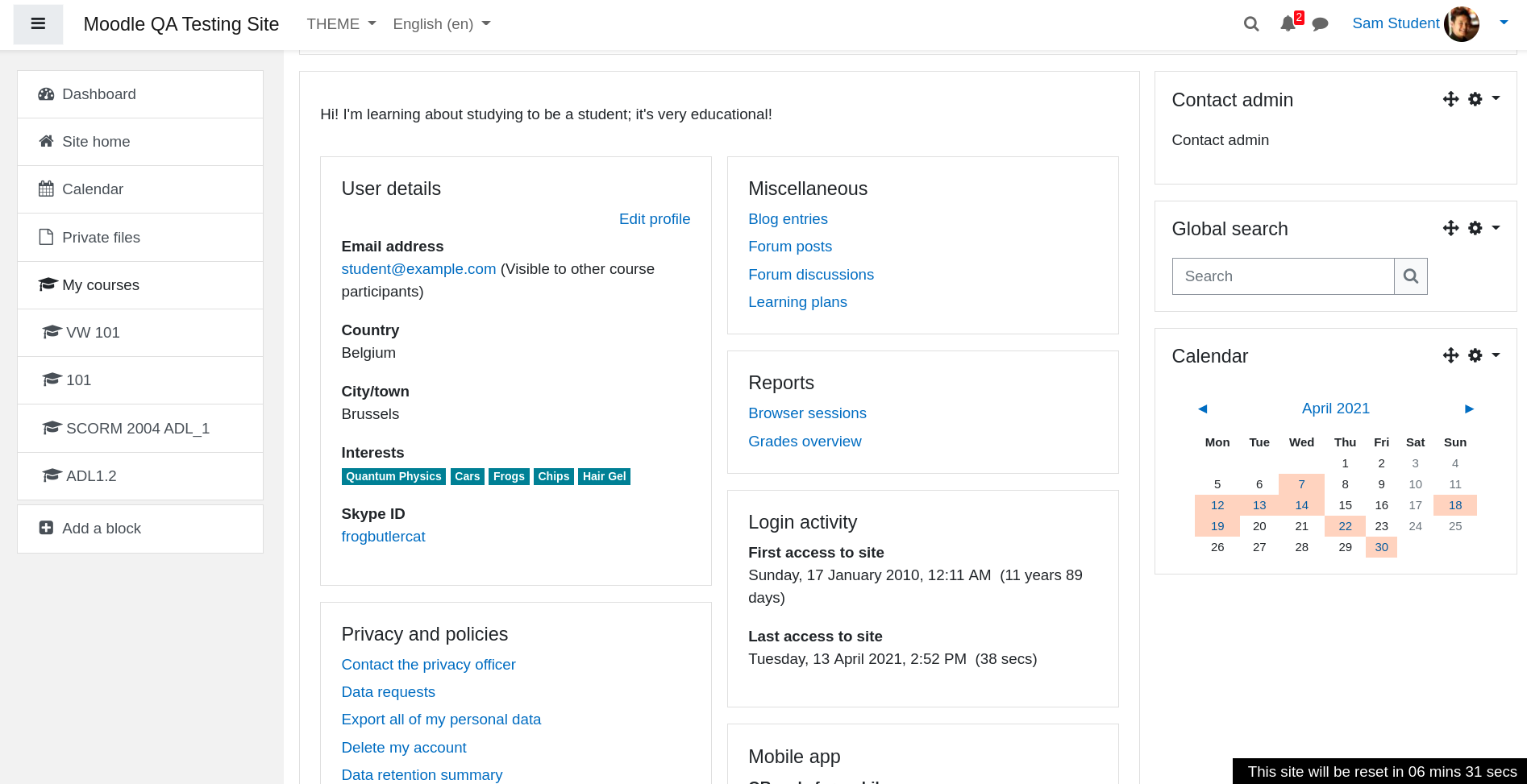Open Data retention summary link
This screenshot has width=1527, height=784.
422,775
